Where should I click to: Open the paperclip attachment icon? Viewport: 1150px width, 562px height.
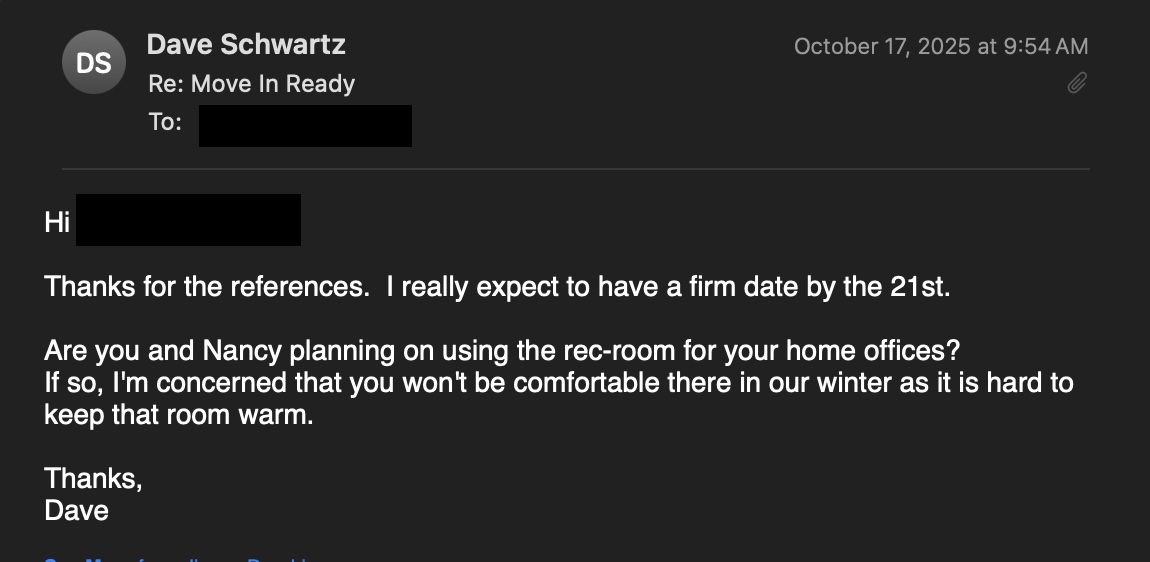point(1077,83)
